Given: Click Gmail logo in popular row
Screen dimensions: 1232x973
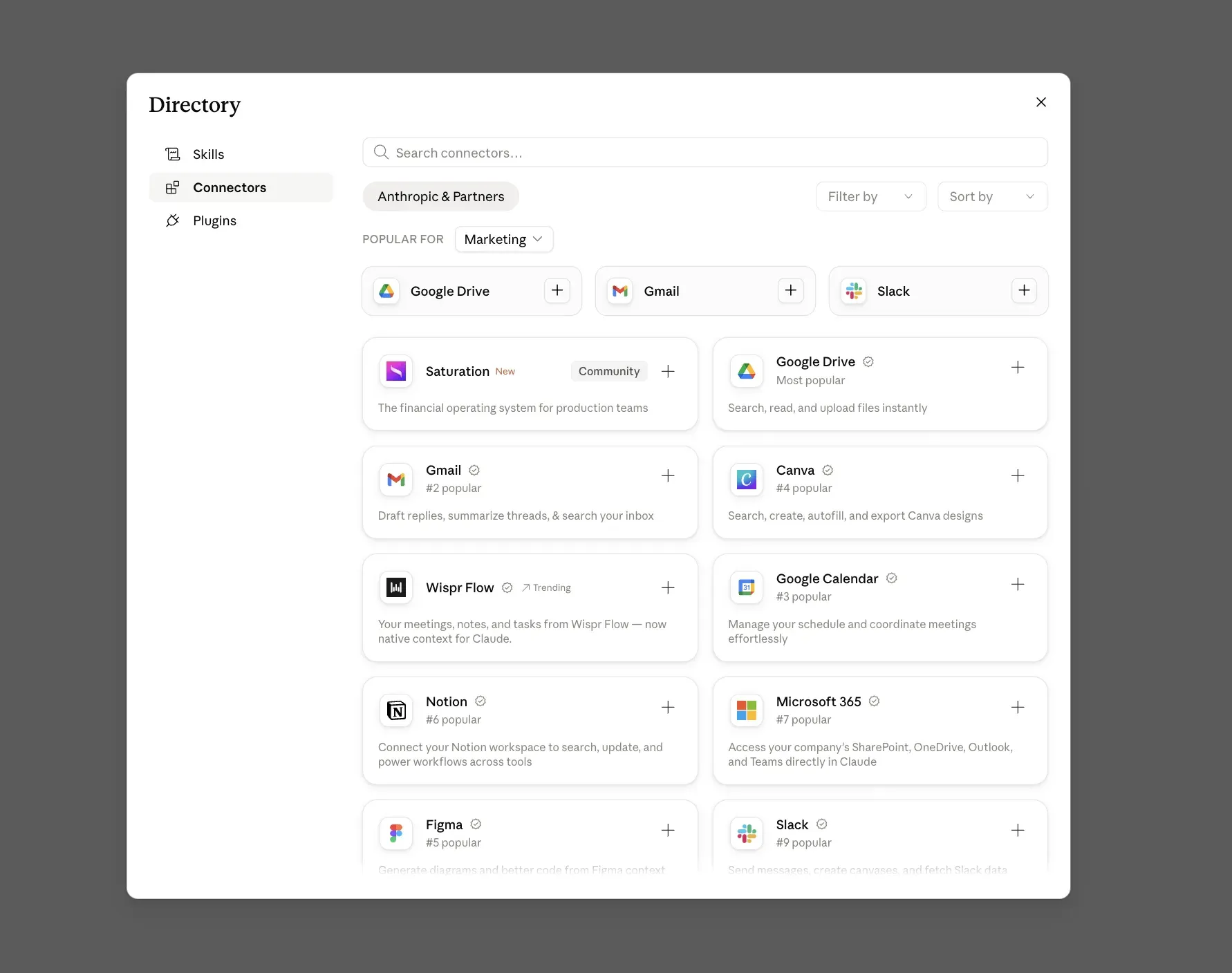Looking at the screenshot, I should pyautogui.click(x=620, y=291).
